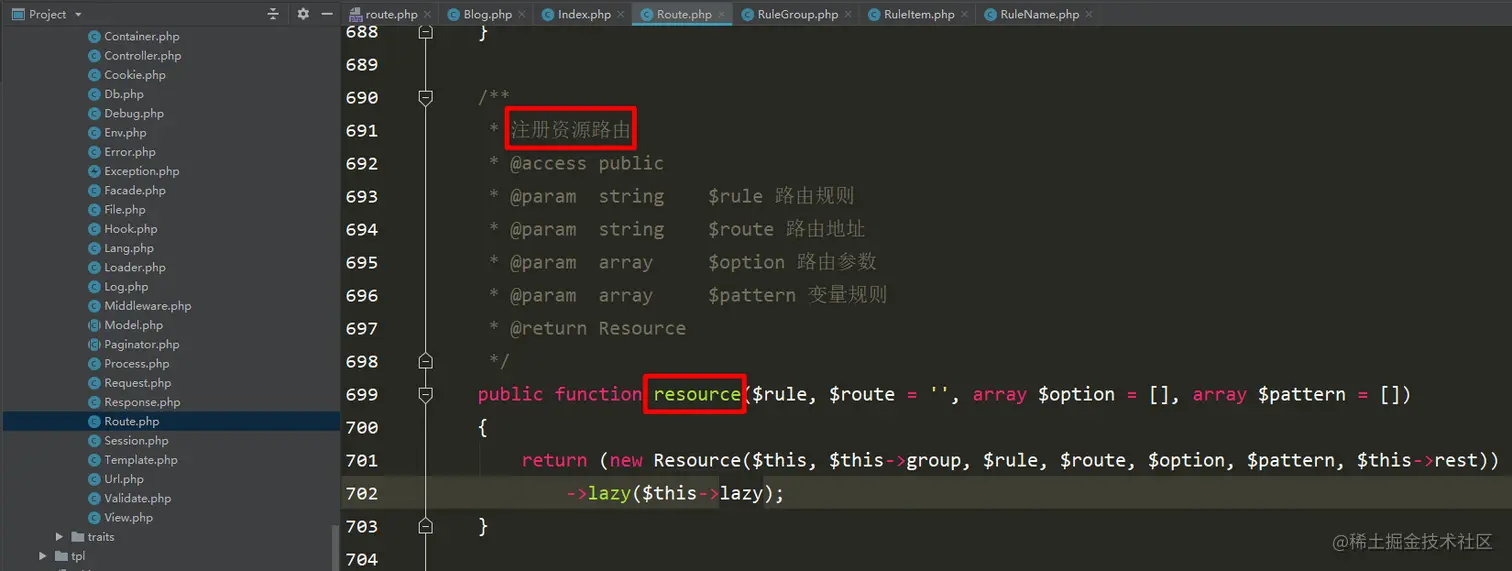Select Middleware.php in project tree

pos(147,306)
